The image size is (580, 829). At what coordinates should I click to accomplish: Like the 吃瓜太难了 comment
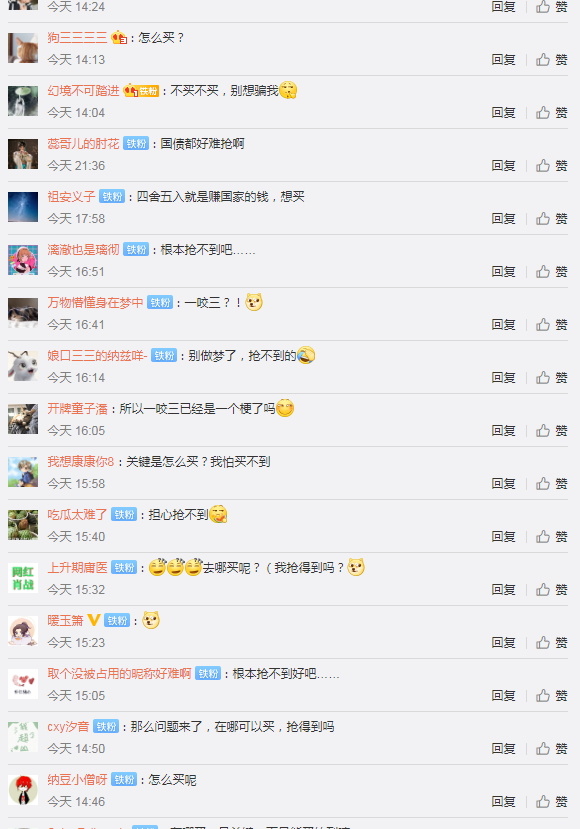click(x=551, y=537)
